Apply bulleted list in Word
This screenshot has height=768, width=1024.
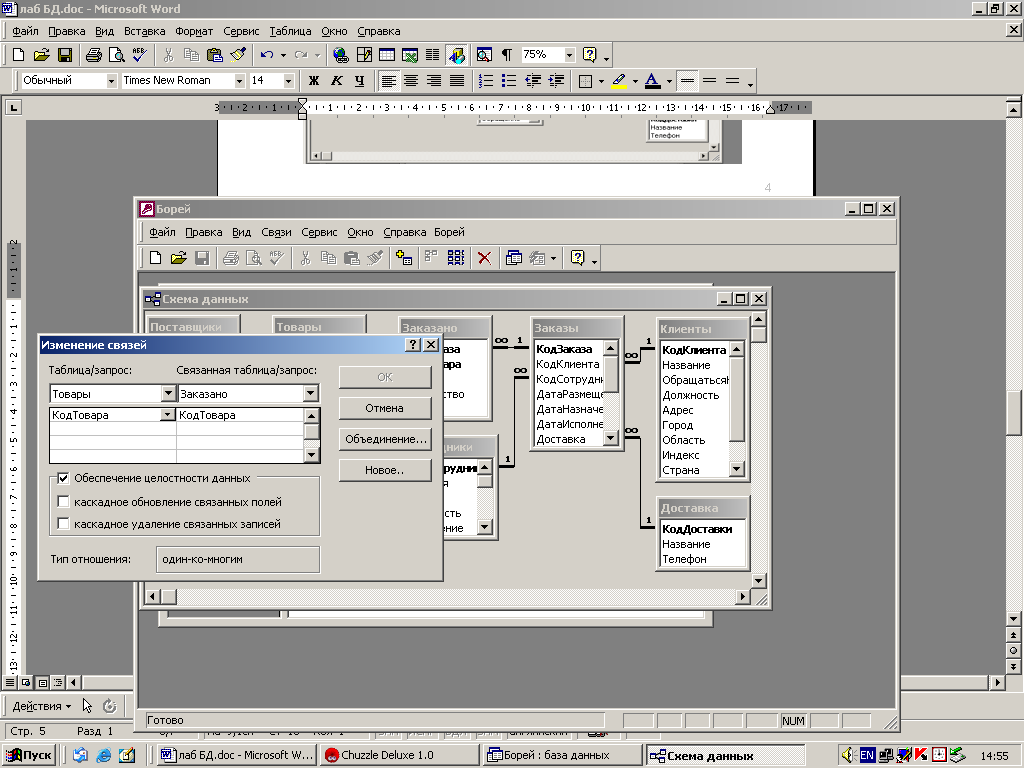click(509, 81)
